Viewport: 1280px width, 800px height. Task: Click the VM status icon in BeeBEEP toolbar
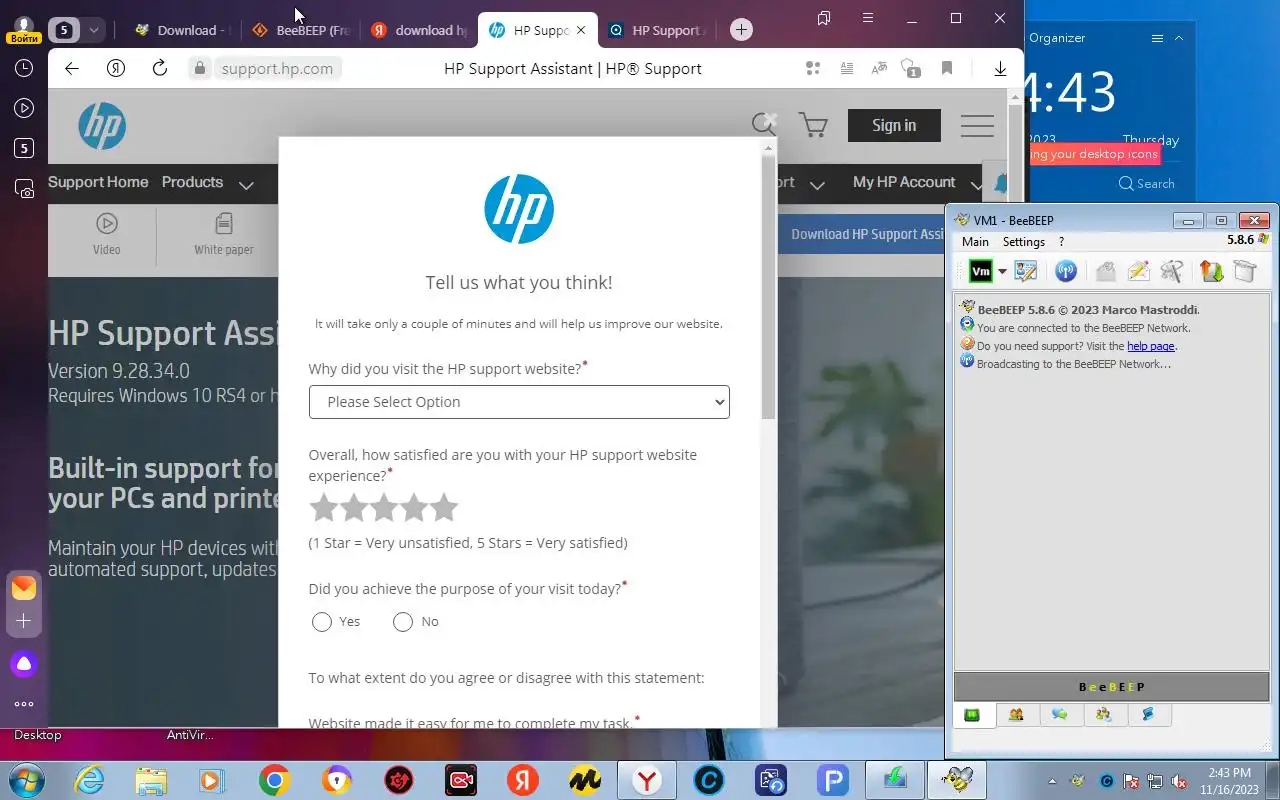(x=981, y=271)
